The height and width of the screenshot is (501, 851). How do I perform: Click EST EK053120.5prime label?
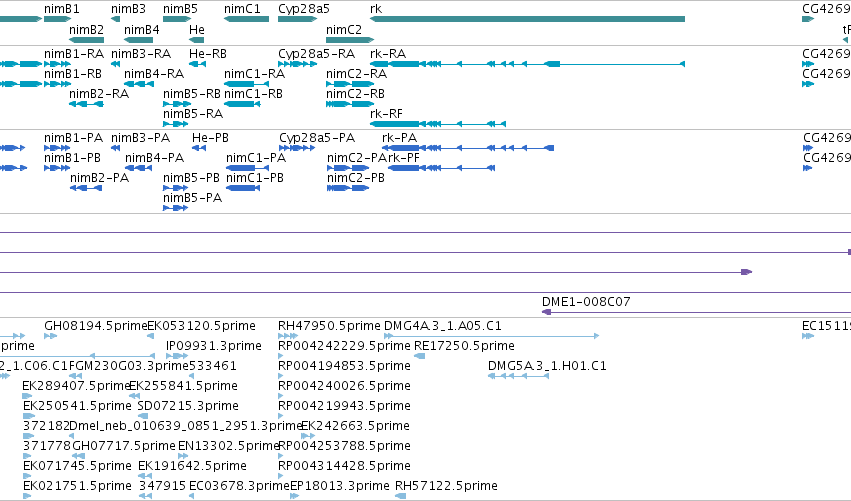pyautogui.click(x=202, y=326)
